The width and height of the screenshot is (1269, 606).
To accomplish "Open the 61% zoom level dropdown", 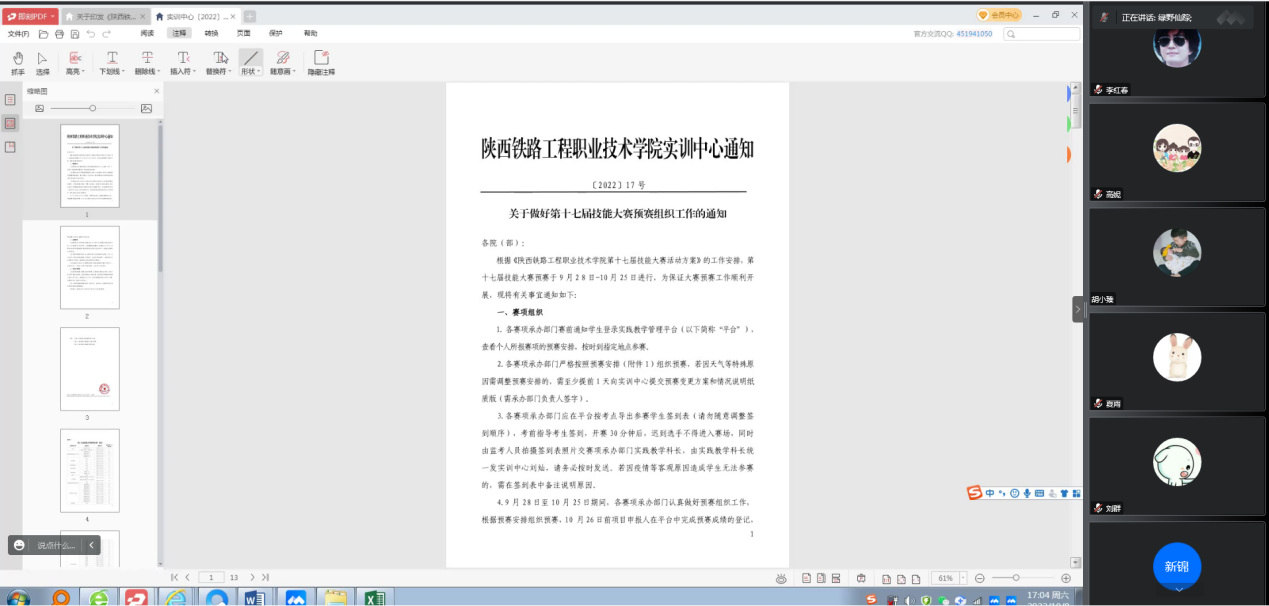I will click(x=963, y=578).
